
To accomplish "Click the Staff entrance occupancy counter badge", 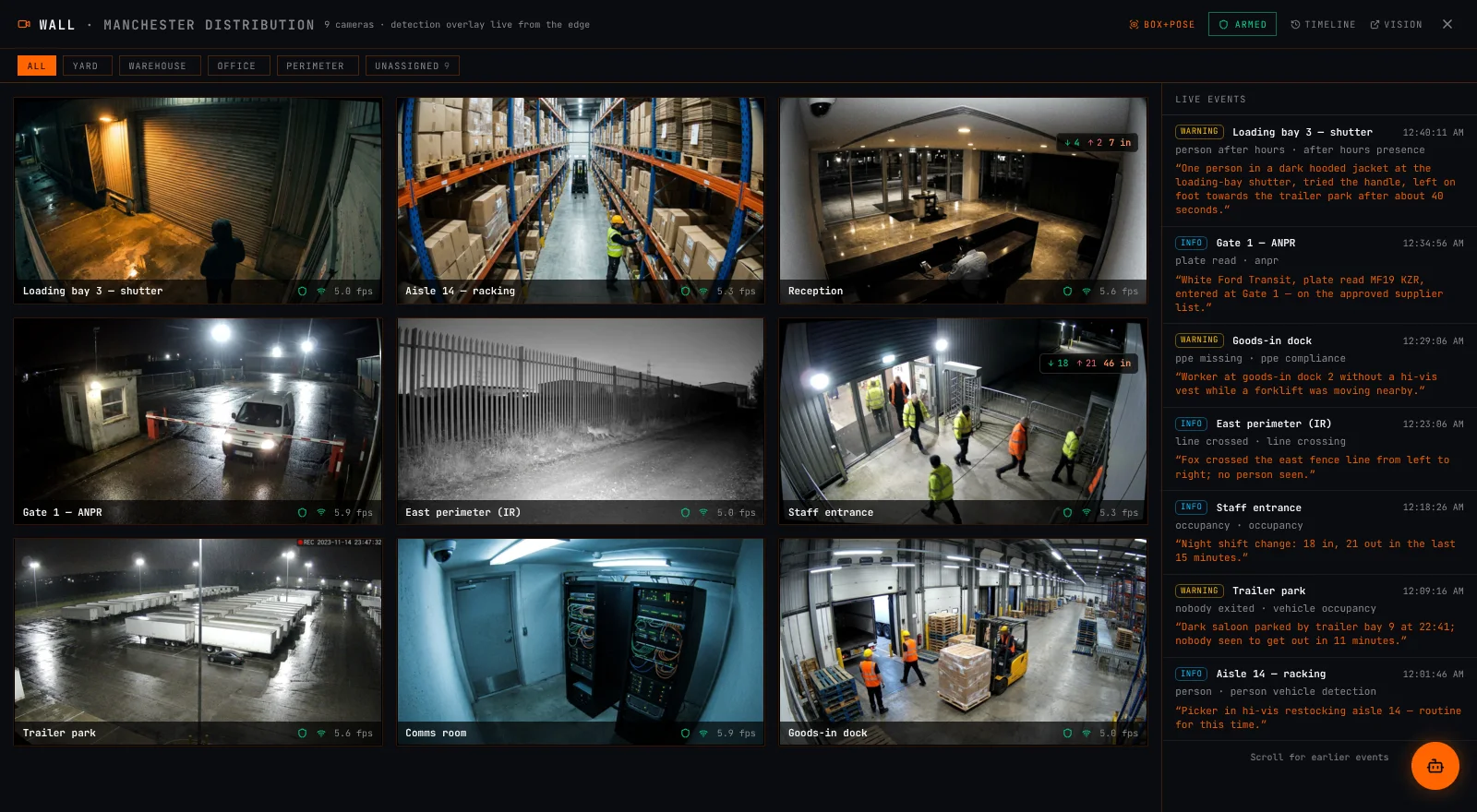I will 1088,364.
